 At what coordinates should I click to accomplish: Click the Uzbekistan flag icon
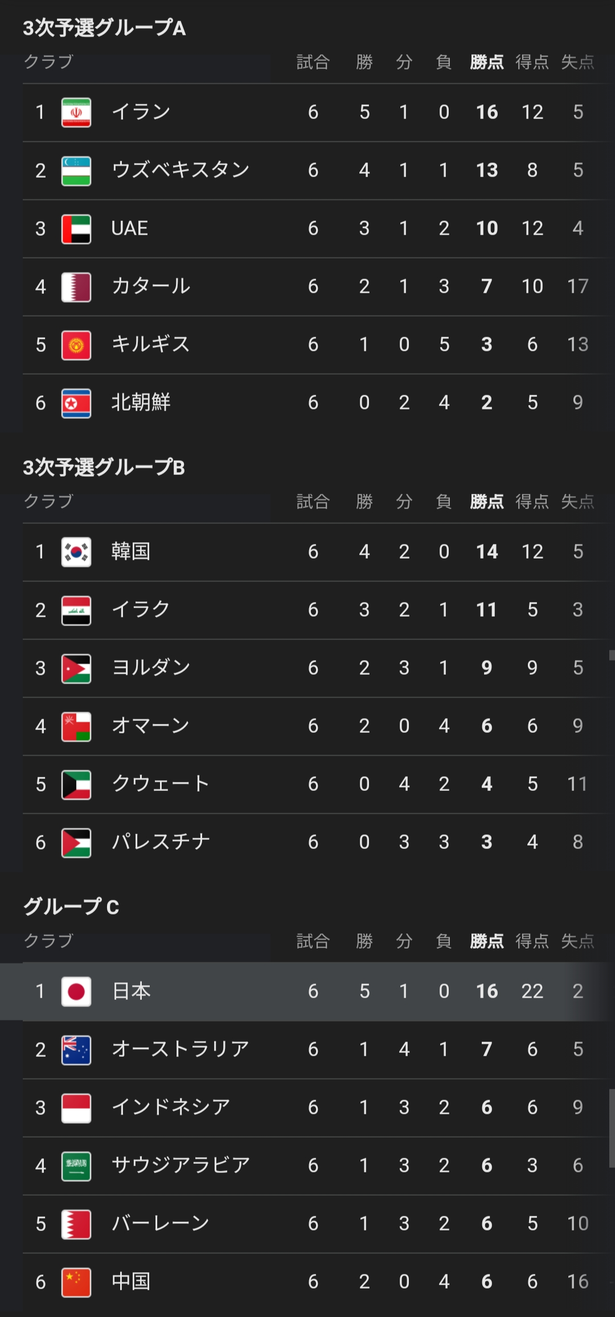[76, 170]
